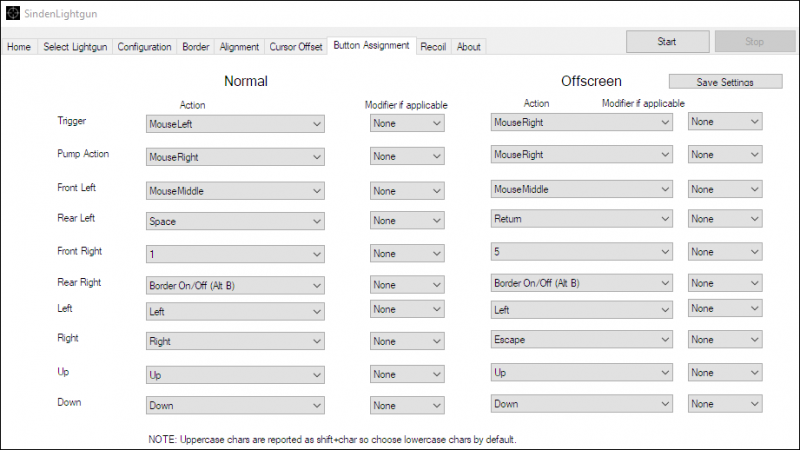800x450 pixels.
Task: Select the Button Assignment tab
Action: [371, 45]
